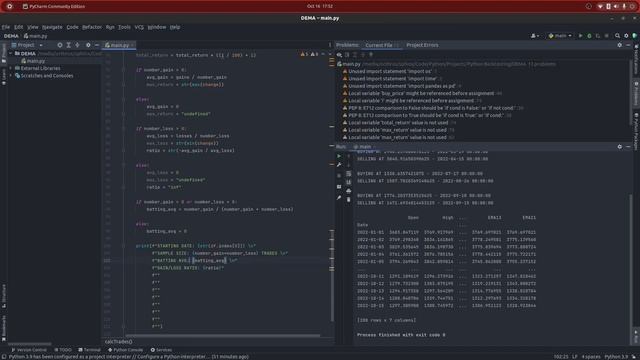Screen dimensions: 640x360
Task: Expand External Libraries node
Action: (x=11, y=68)
